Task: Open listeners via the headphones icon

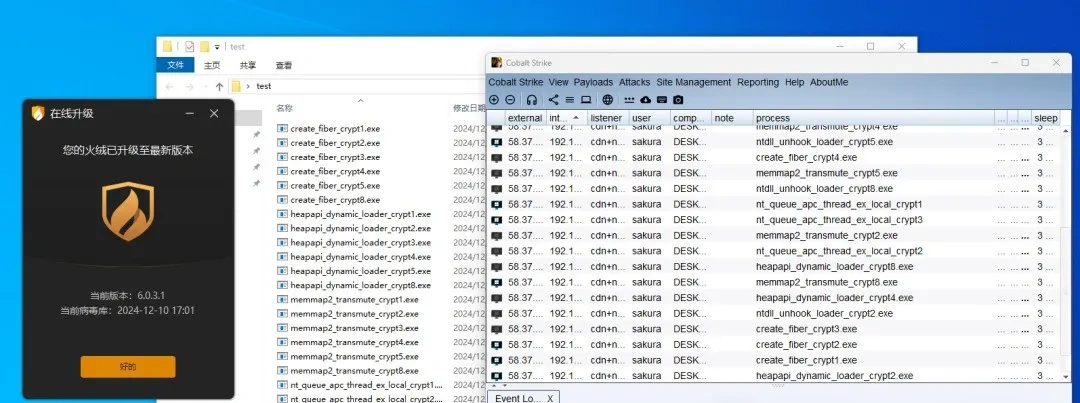Action: [532, 100]
